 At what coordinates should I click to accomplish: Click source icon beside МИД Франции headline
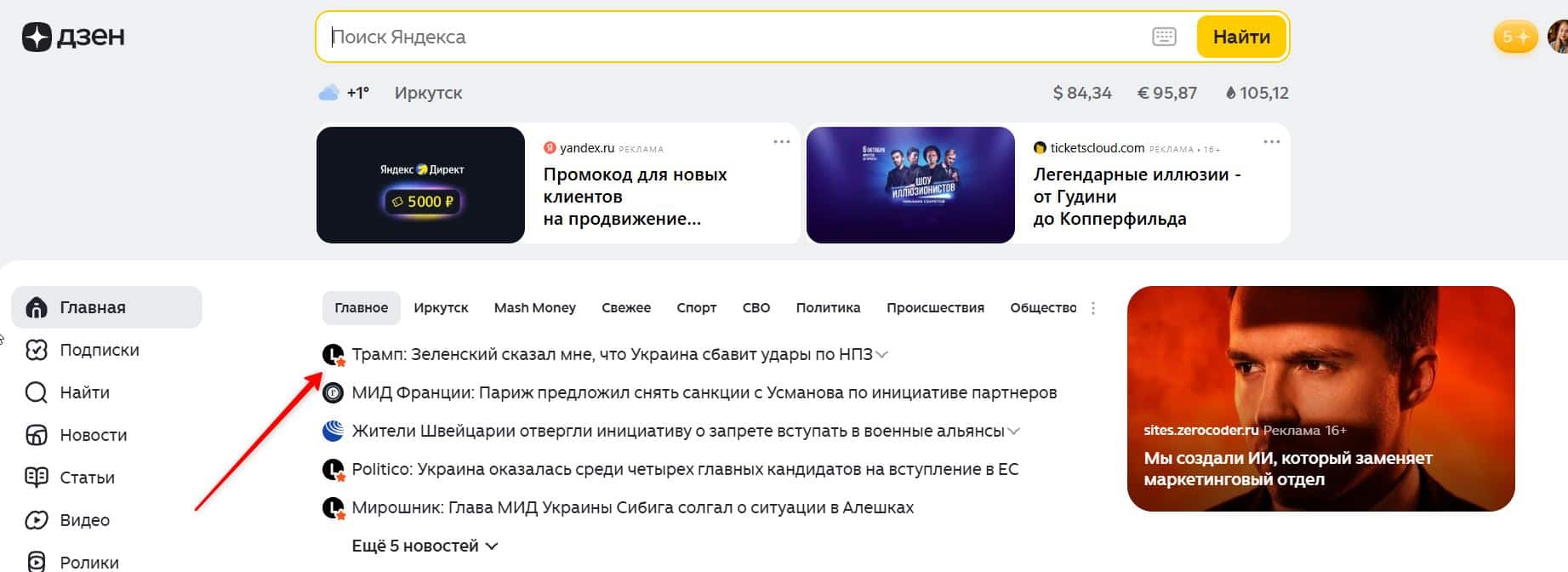[x=333, y=392]
